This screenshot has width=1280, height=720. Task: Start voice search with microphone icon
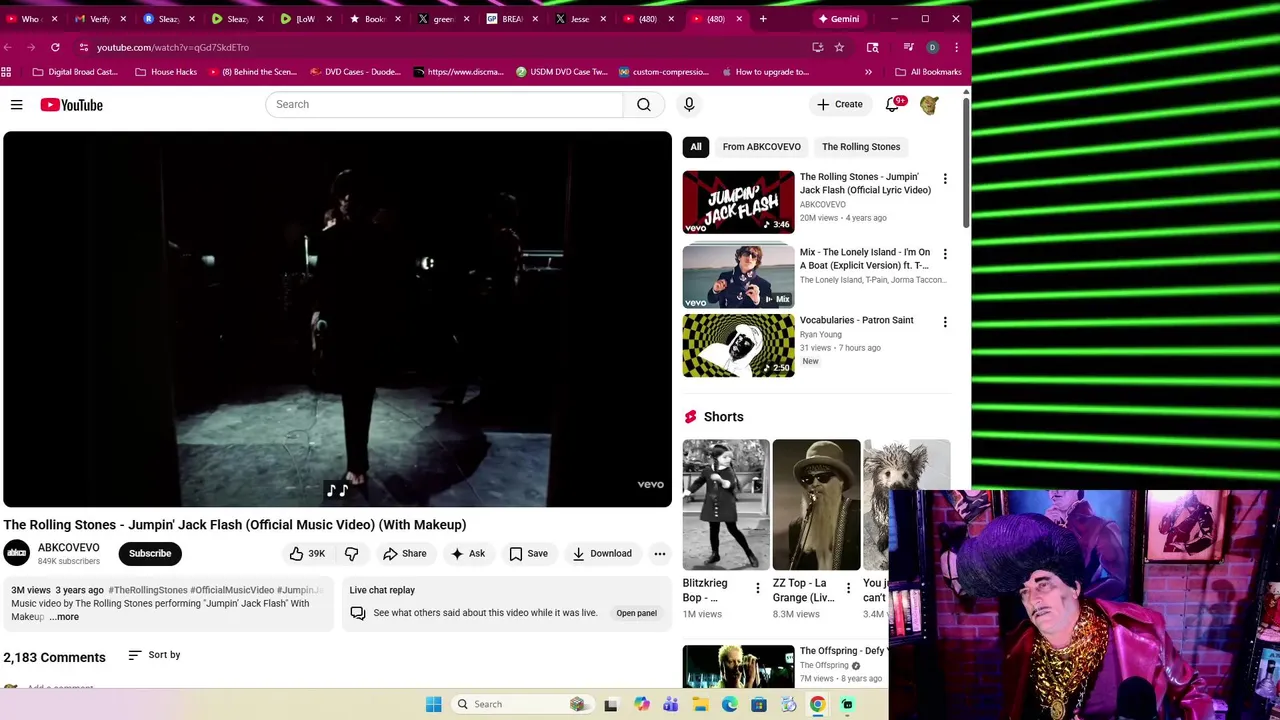[689, 104]
